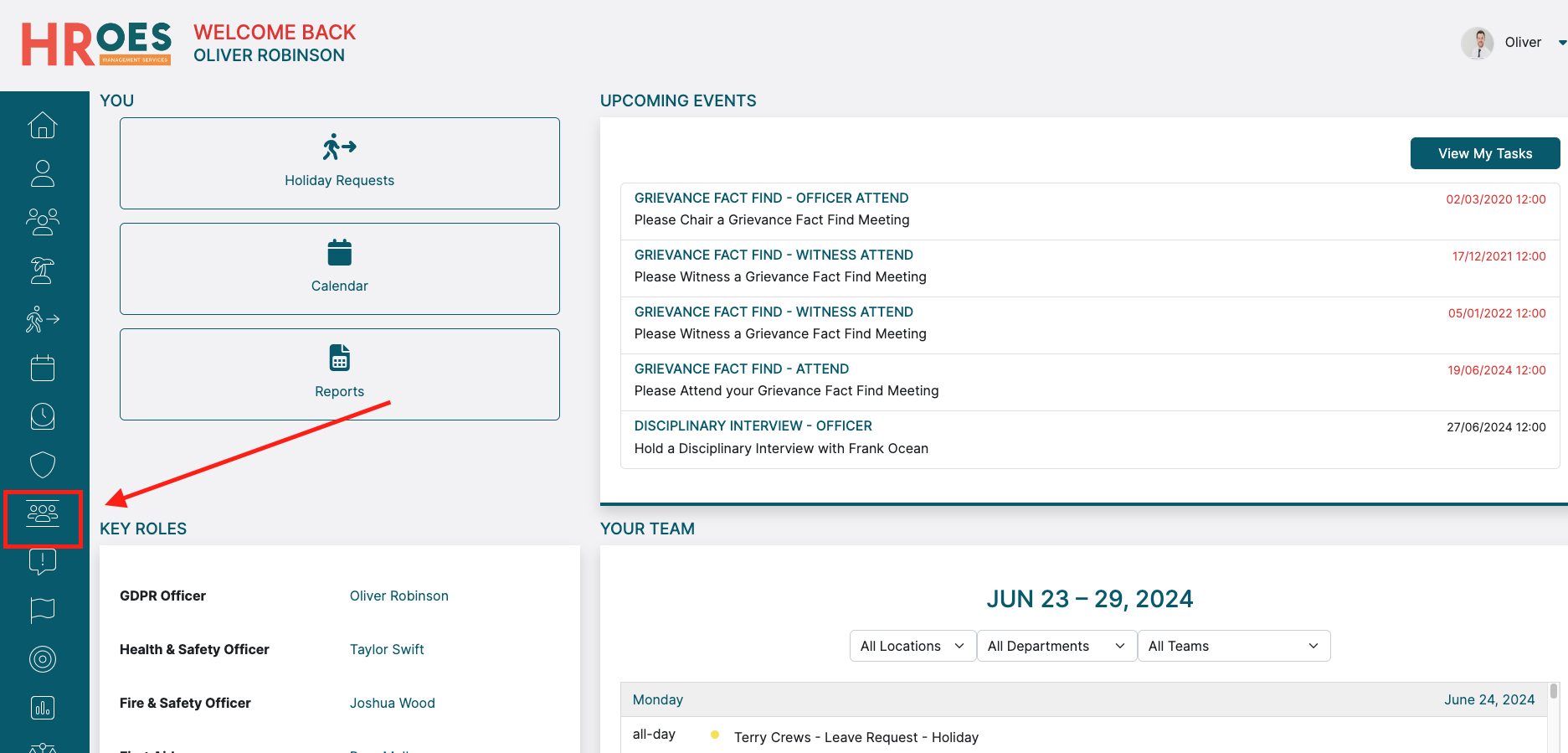Select the calendar icon in sidebar
Image resolution: width=1568 pixels, height=753 pixels.
pos(43,368)
